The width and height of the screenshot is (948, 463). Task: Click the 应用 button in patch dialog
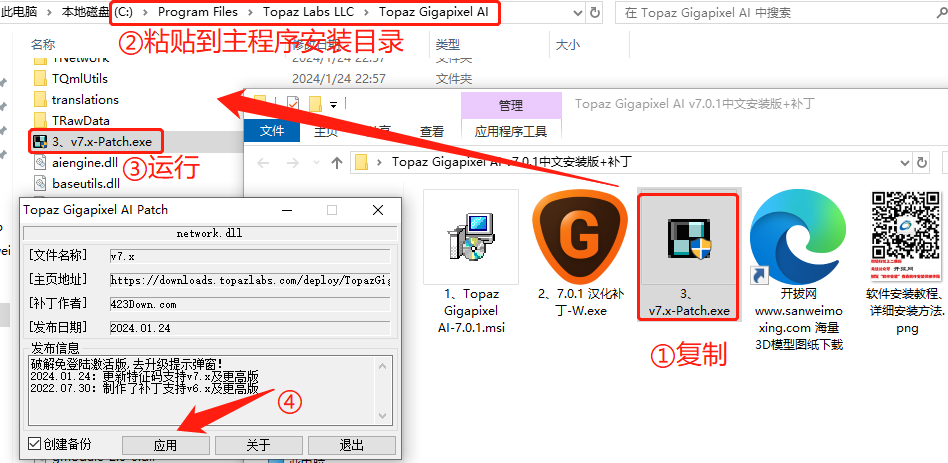coord(165,445)
